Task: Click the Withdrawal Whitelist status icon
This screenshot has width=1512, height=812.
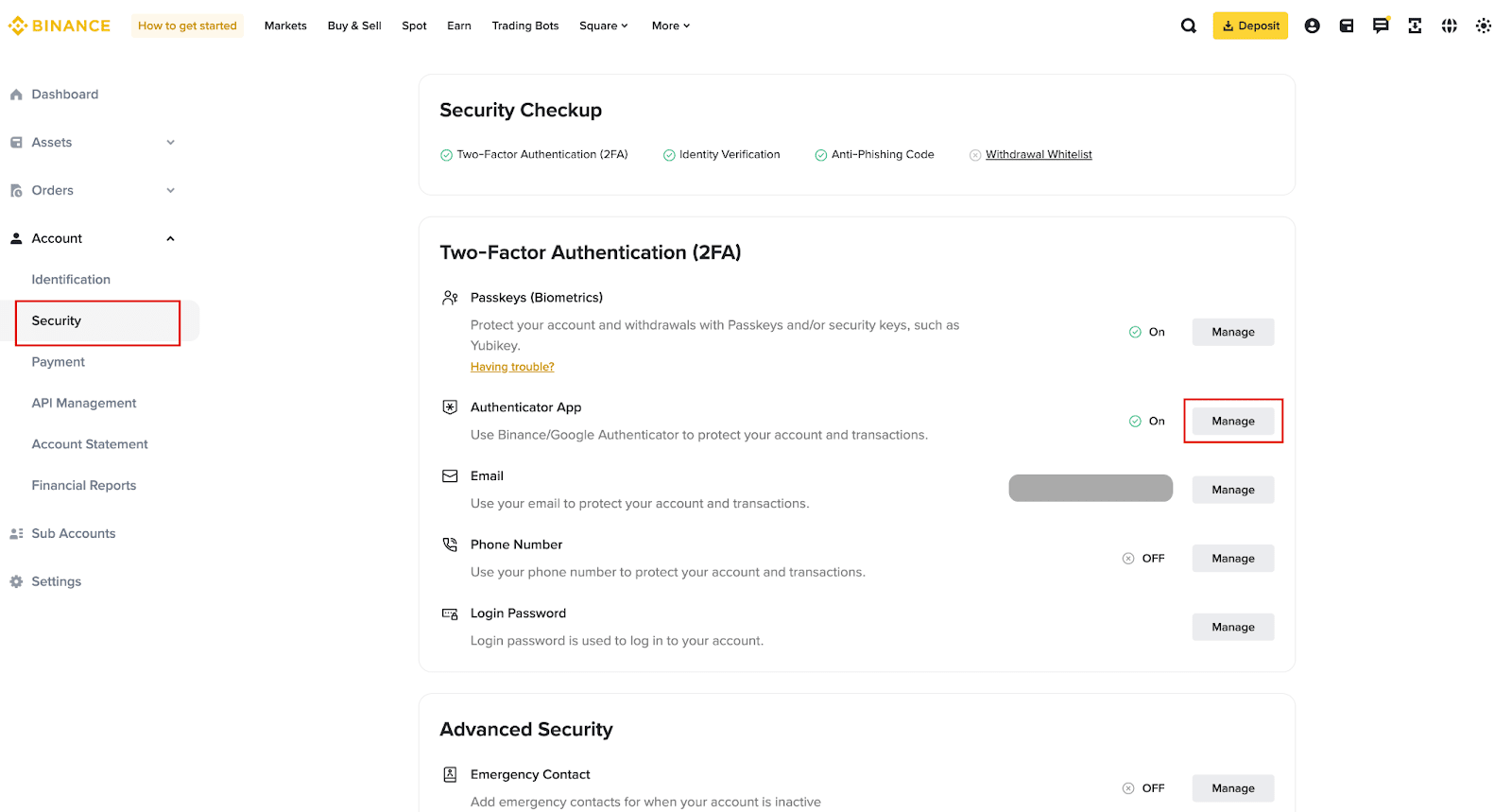Action: click(x=975, y=155)
